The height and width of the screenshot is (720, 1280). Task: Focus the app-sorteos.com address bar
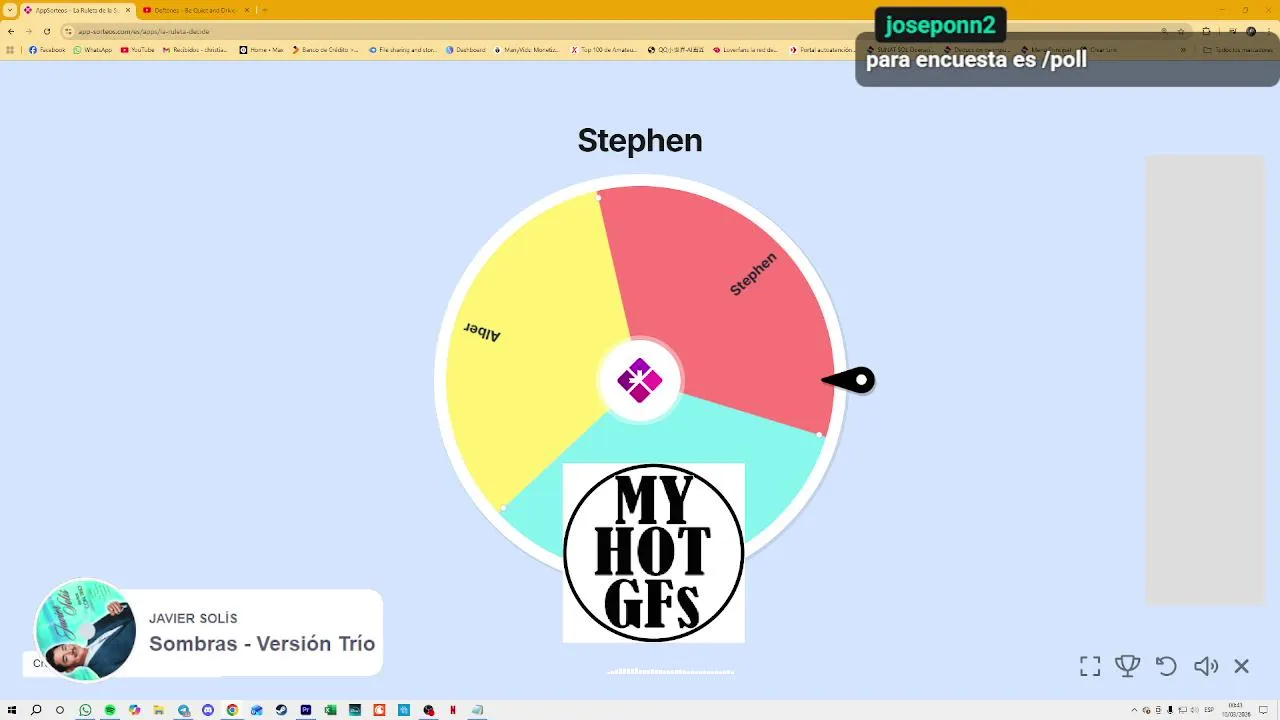point(600,31)
